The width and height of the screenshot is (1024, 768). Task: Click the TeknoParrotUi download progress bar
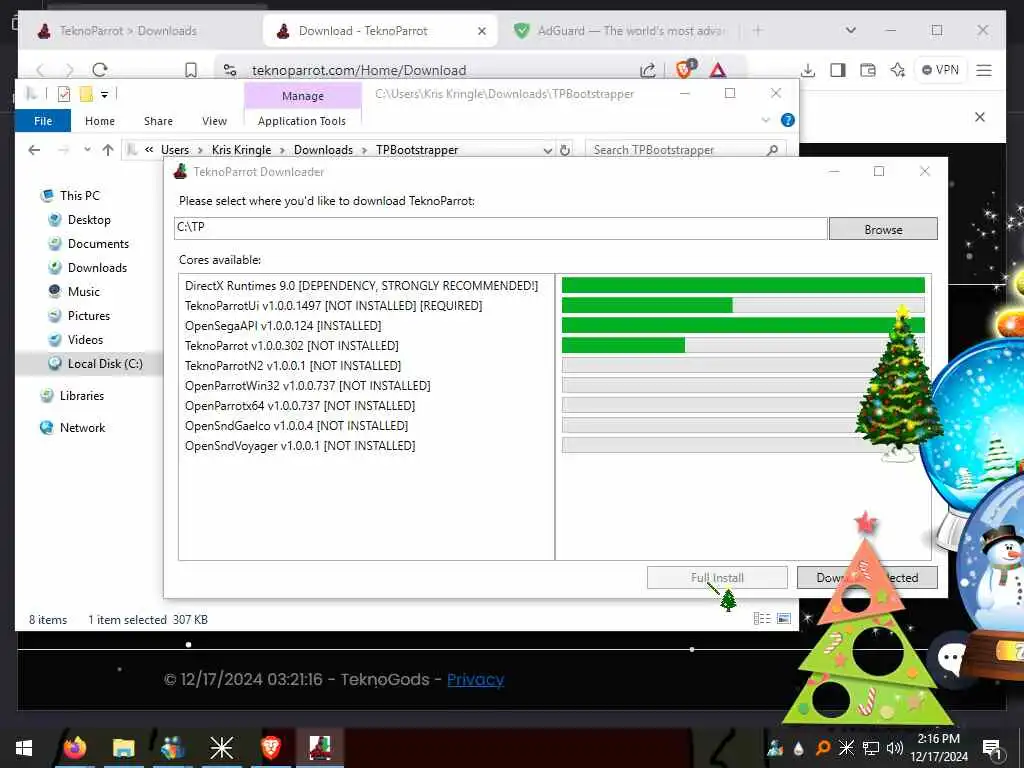743,305
